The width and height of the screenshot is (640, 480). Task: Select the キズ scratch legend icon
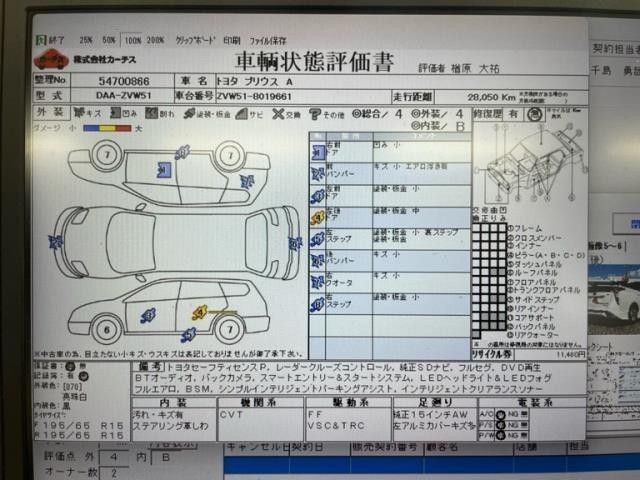(78, 113)
